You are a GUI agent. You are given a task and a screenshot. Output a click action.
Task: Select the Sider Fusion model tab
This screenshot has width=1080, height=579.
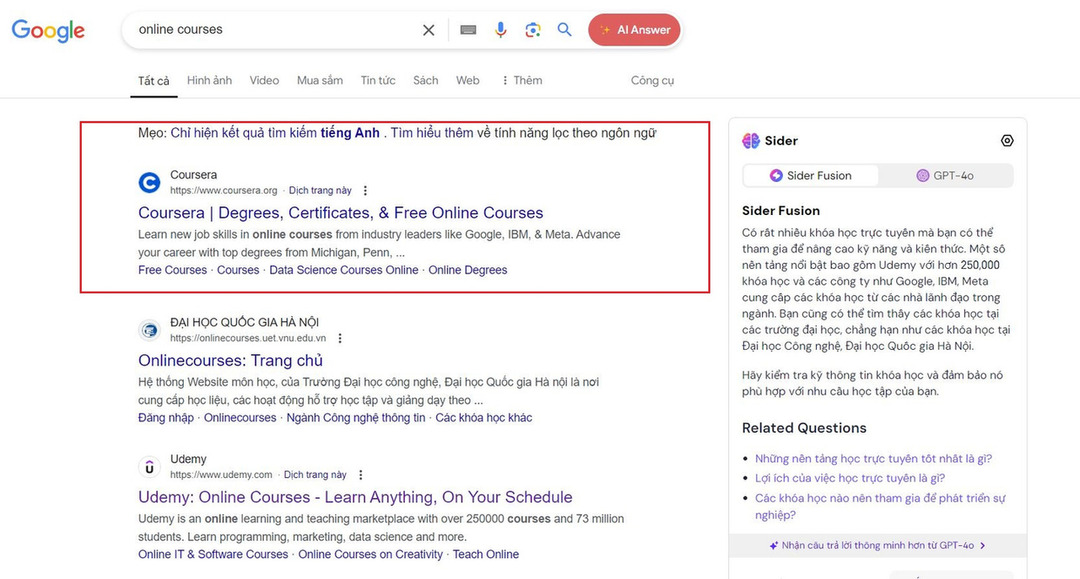click(811, 176)
